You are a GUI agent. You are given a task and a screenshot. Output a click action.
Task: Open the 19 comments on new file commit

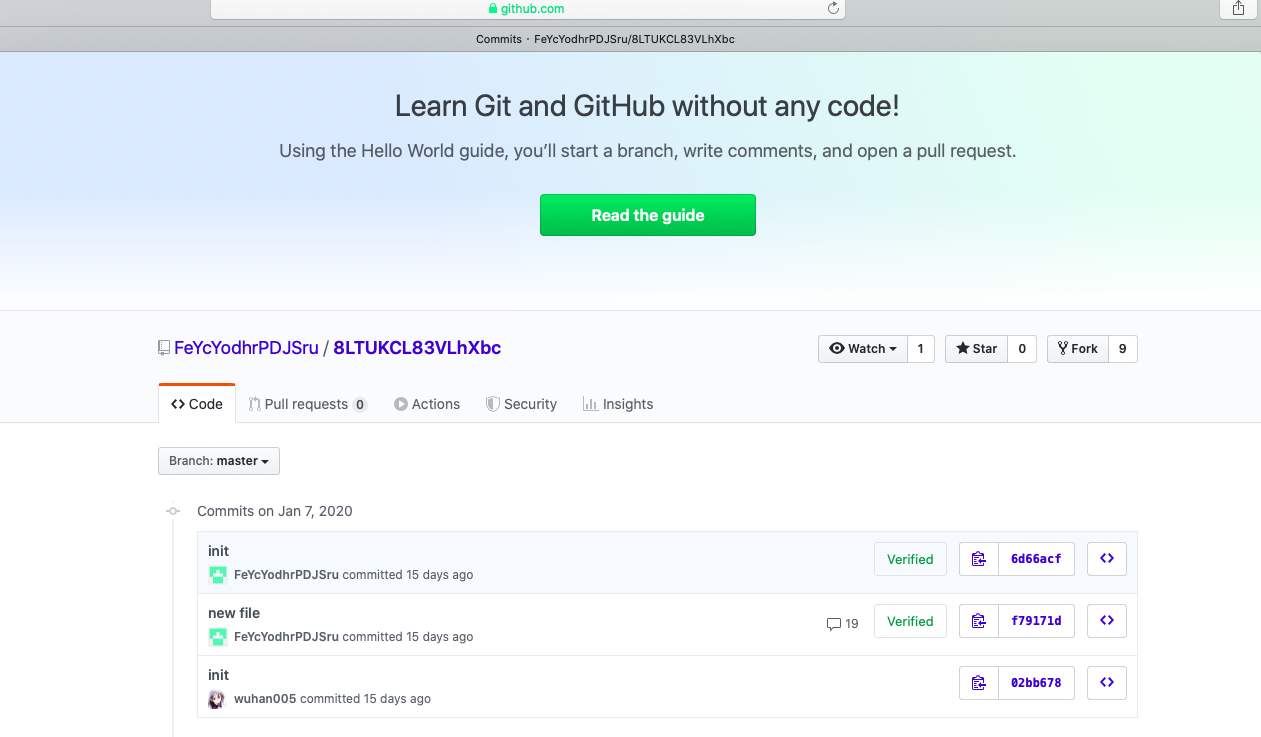(843, 623)
